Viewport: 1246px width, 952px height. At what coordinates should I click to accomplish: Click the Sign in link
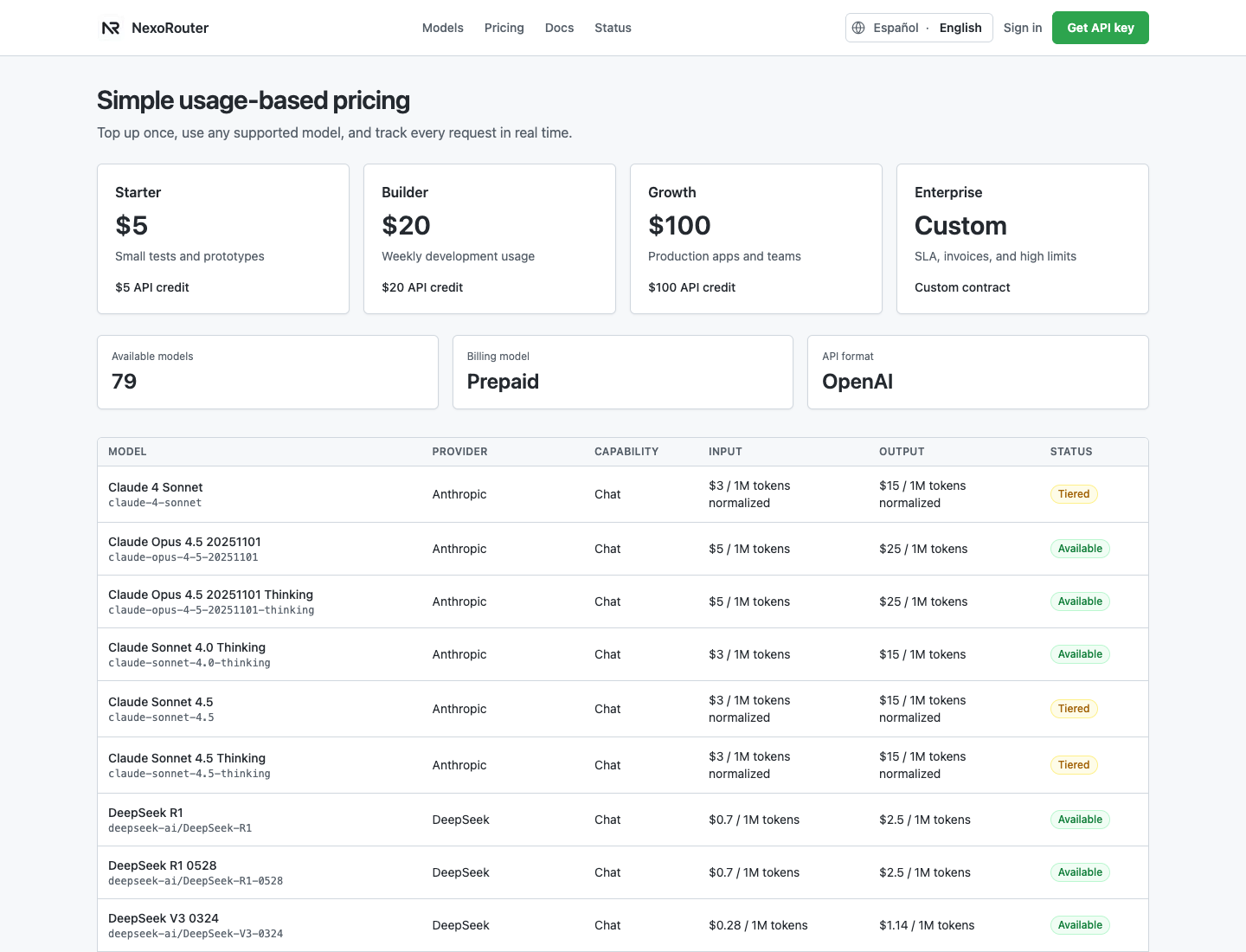[1023, 28]
